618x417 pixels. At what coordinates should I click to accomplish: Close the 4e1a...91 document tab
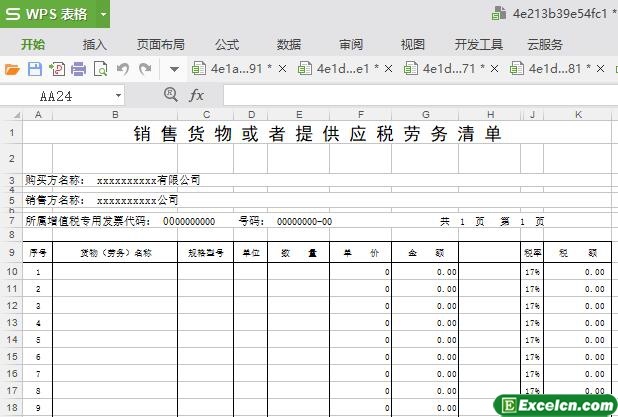(282, 69)
